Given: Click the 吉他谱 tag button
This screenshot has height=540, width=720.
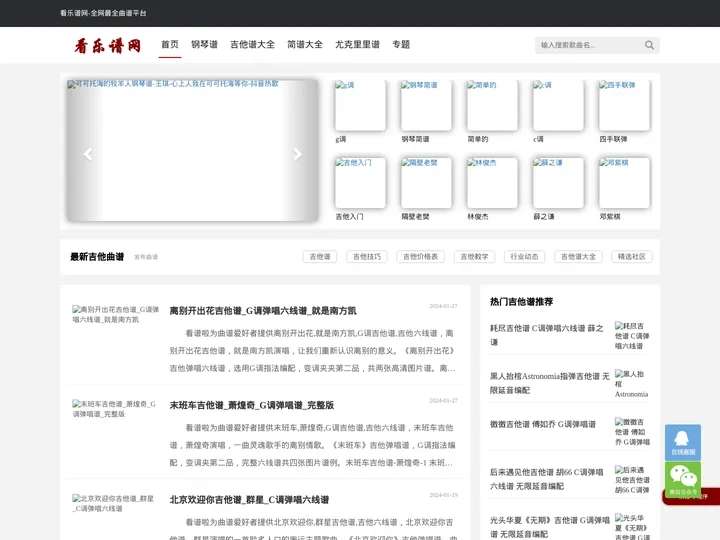Looking at the screenshot, I should pyautogui.click(x=320, y=257).
